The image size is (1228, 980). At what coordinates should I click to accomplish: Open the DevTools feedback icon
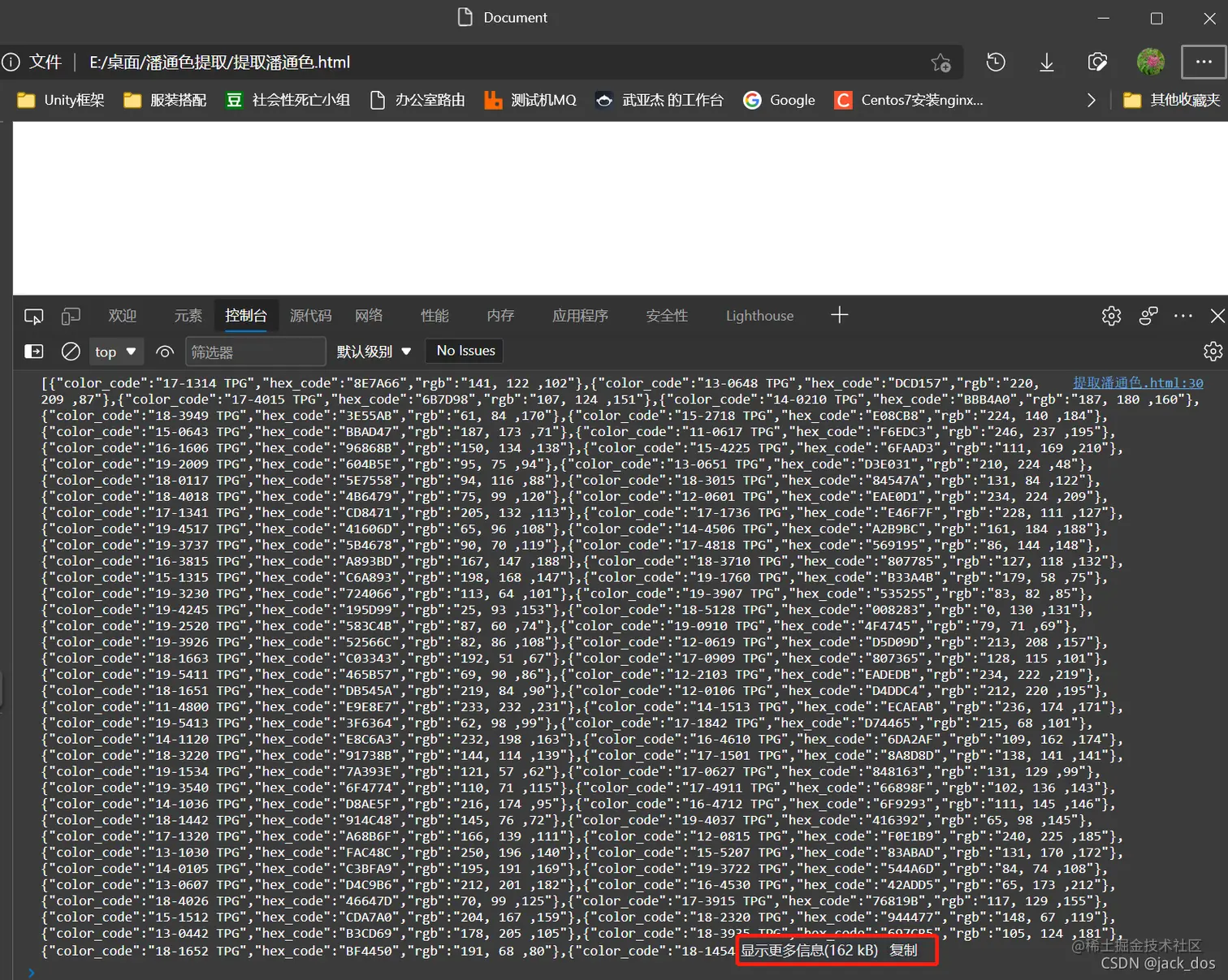[x=1148, y=316]
